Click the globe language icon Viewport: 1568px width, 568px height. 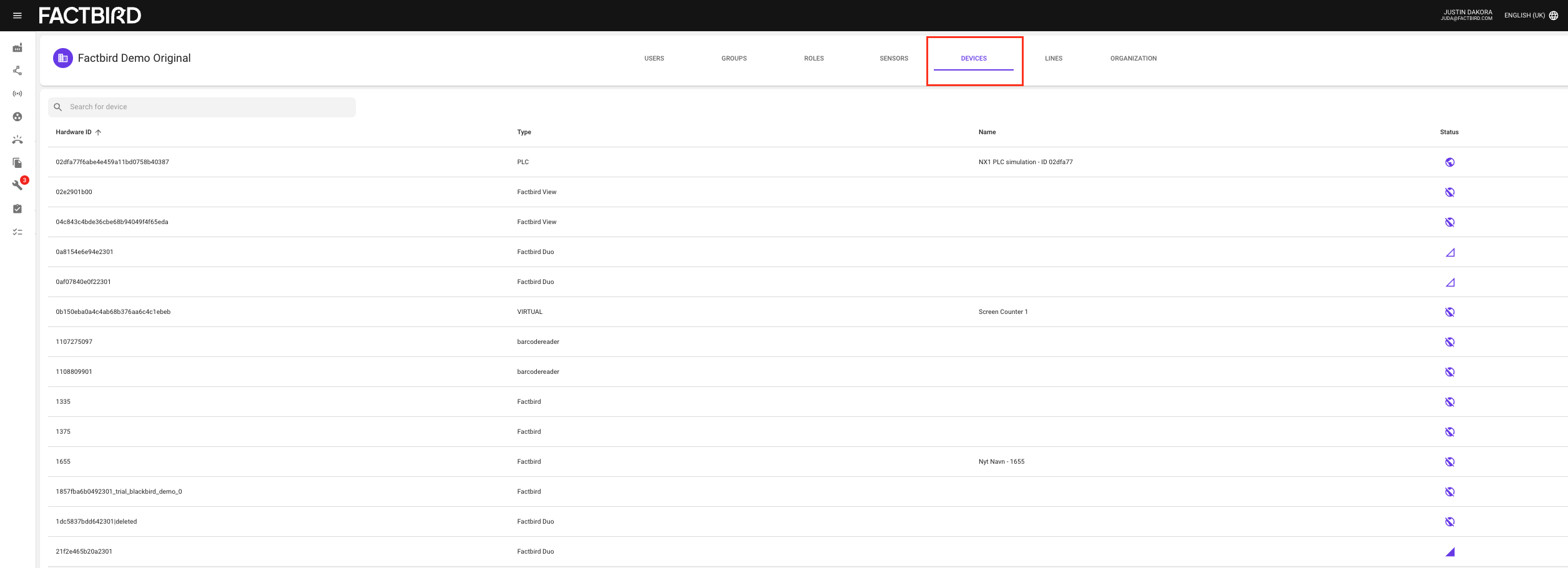(x=1554, y=16)
